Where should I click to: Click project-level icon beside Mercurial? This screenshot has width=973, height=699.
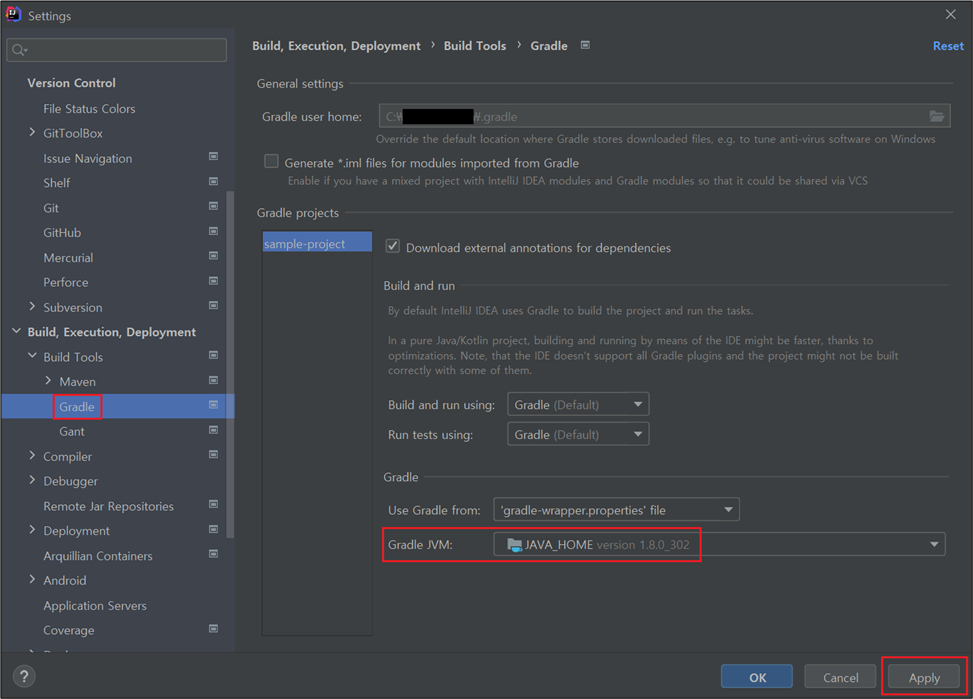(213, 256)
